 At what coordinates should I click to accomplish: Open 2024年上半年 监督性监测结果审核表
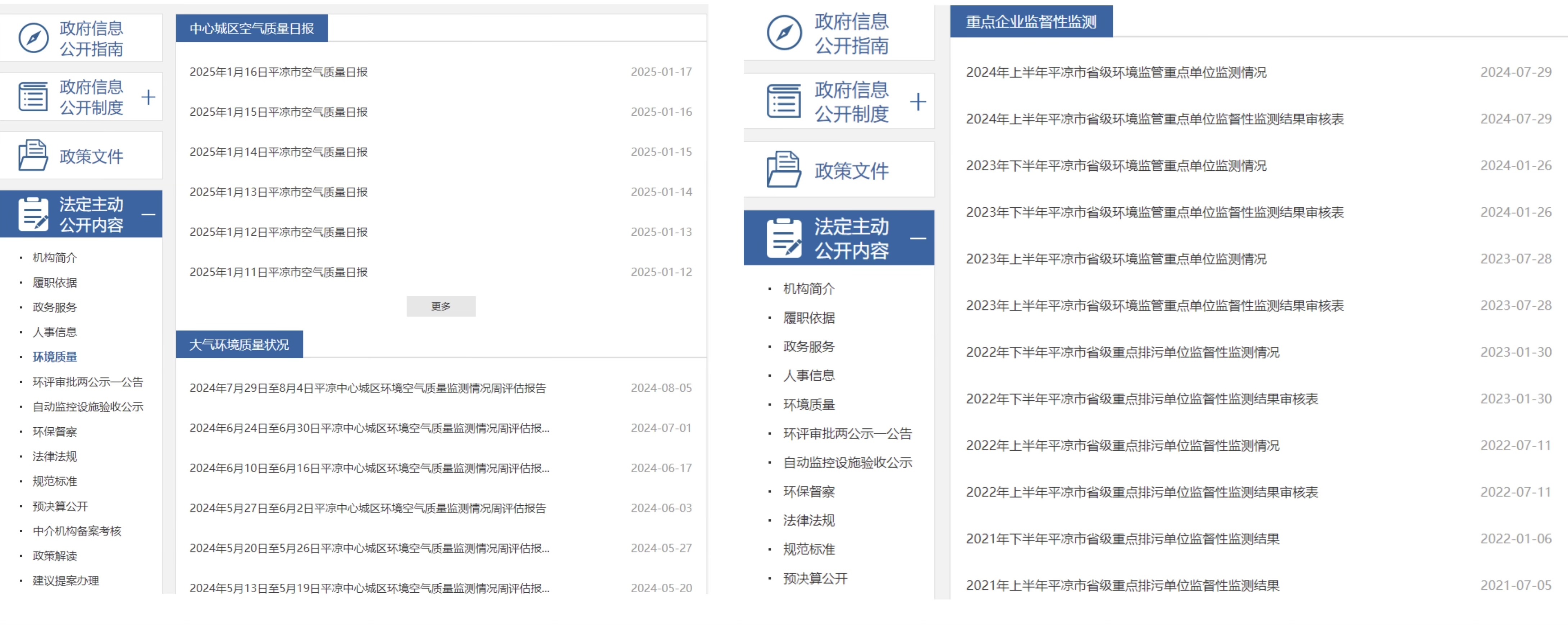(1155, 119)
